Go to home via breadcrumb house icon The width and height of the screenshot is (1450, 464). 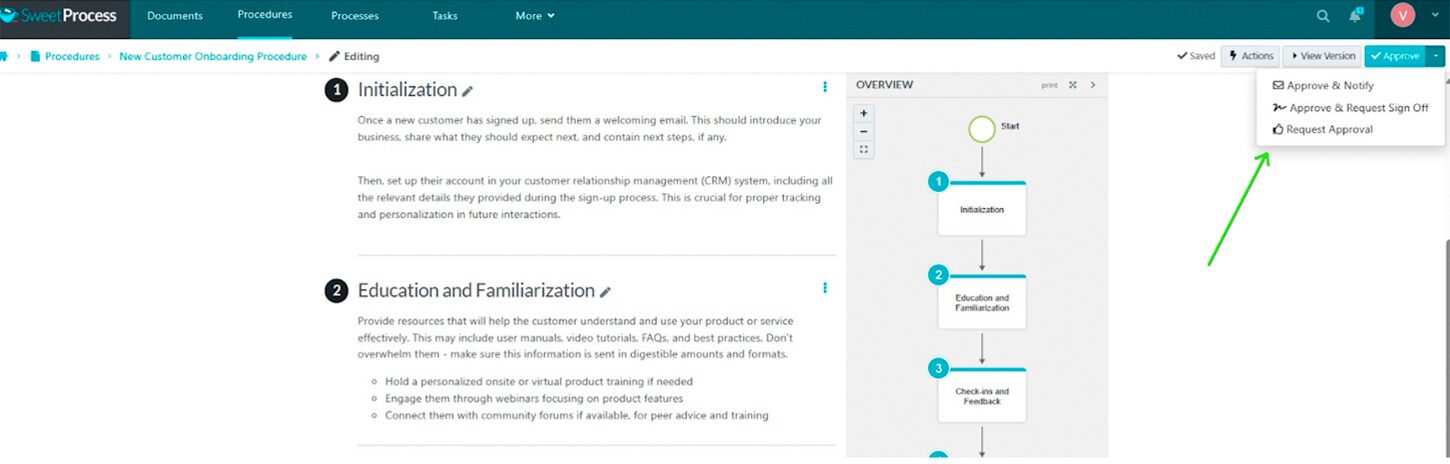tap(5, 56)
